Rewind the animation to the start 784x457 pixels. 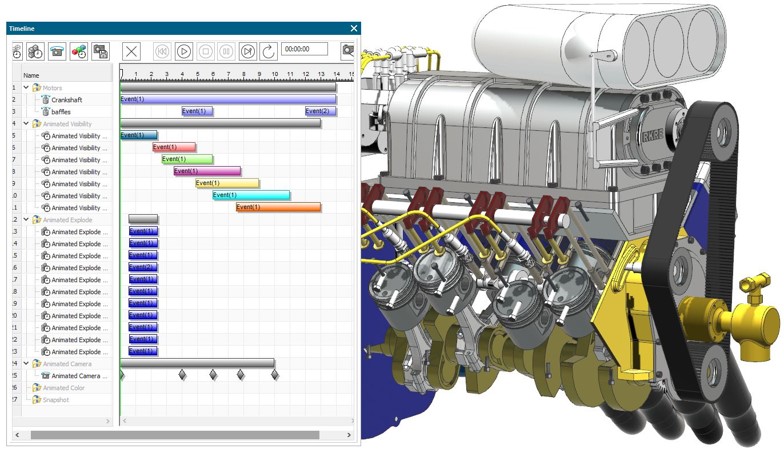click(x=162, y=50)
